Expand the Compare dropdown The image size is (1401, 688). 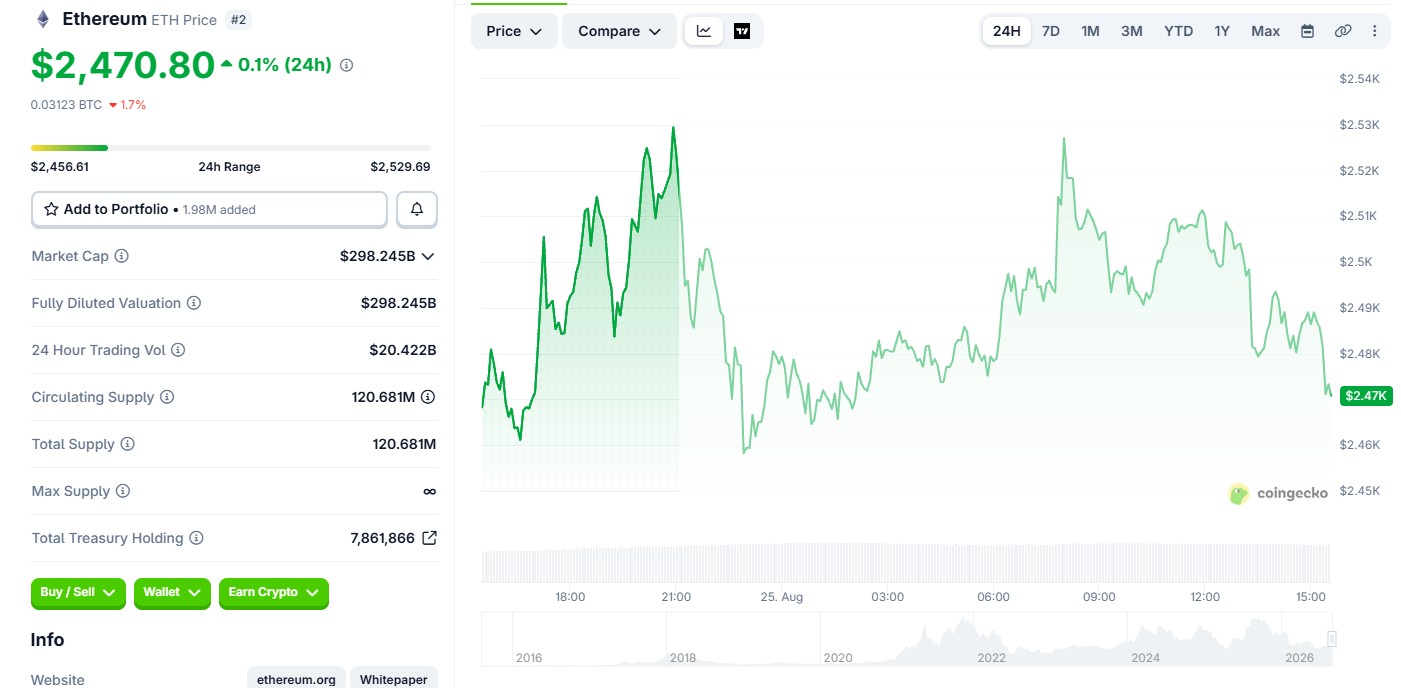[619, 31]
